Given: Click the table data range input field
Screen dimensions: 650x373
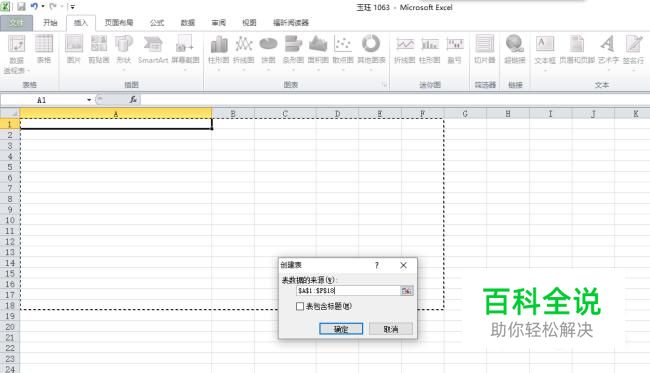Looking at the screenshot, I should [348, 291].
